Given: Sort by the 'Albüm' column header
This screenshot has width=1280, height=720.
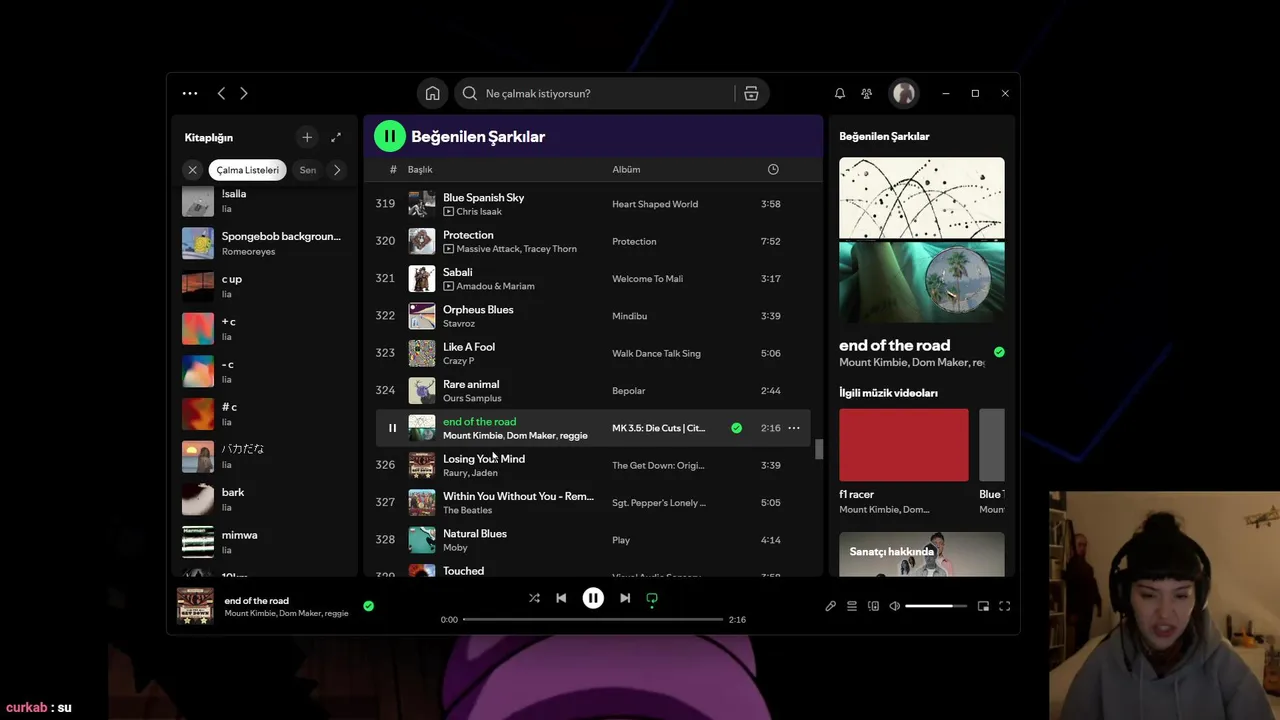Looking at the screenshot, I should [626, 169].
